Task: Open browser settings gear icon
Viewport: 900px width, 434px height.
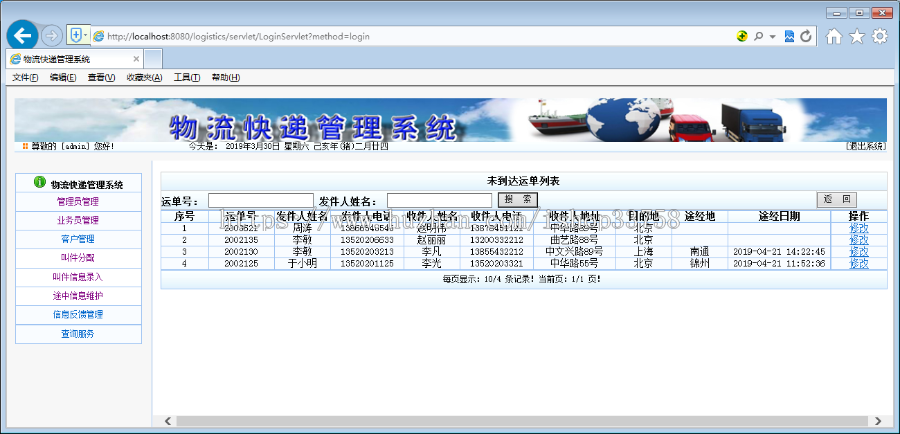Action: tap(880, 36)
